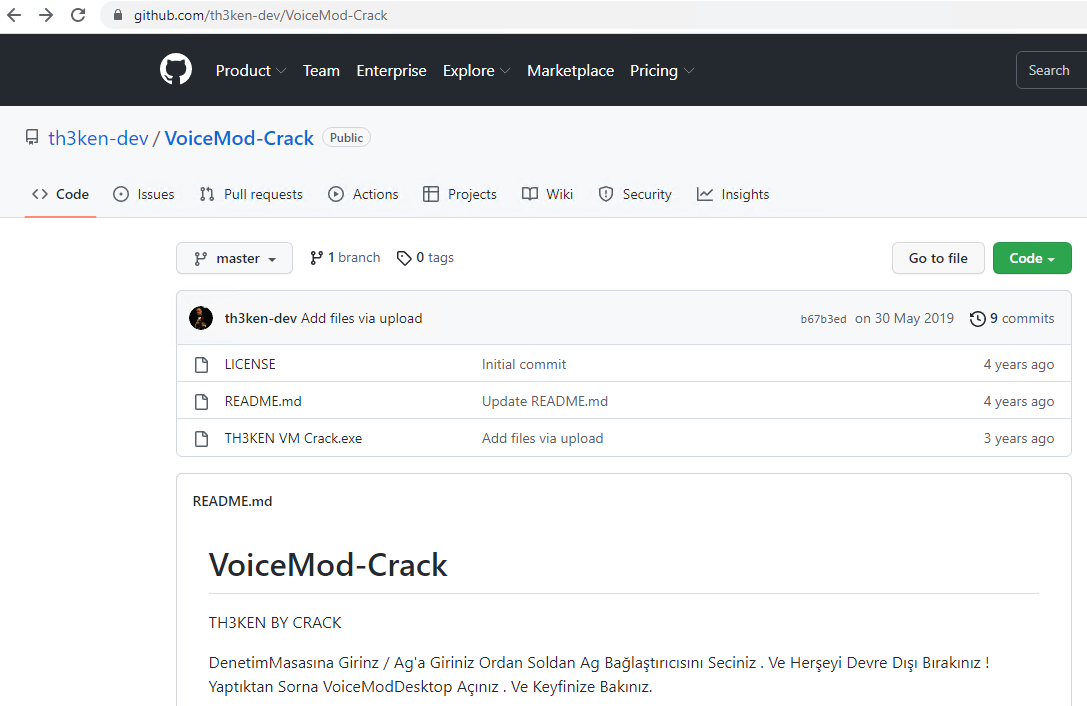Open the Product dropdown menu
Screen dimensions: 1087x706
[x=250, y=71]
